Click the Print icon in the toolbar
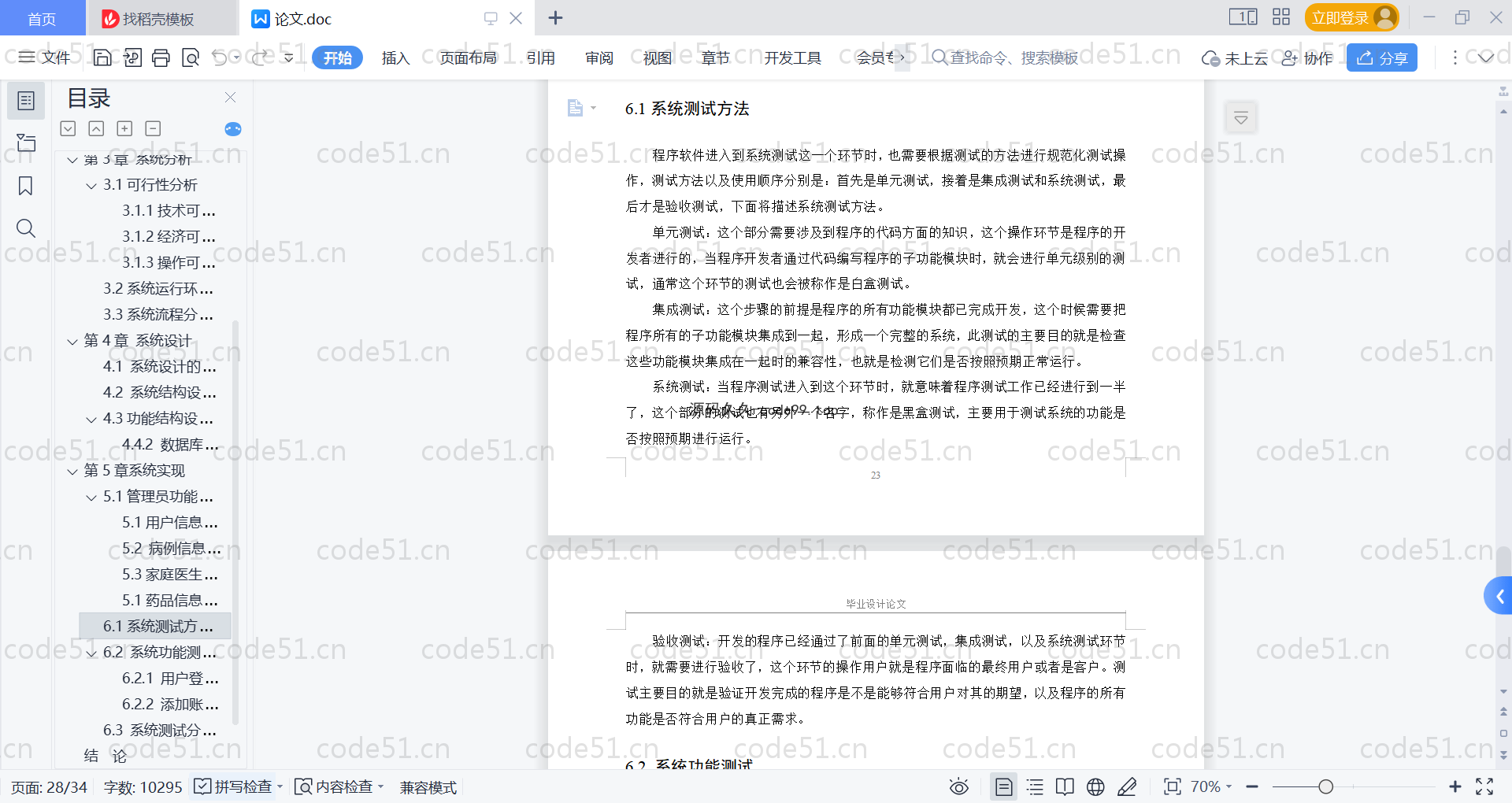 [161, 57]
